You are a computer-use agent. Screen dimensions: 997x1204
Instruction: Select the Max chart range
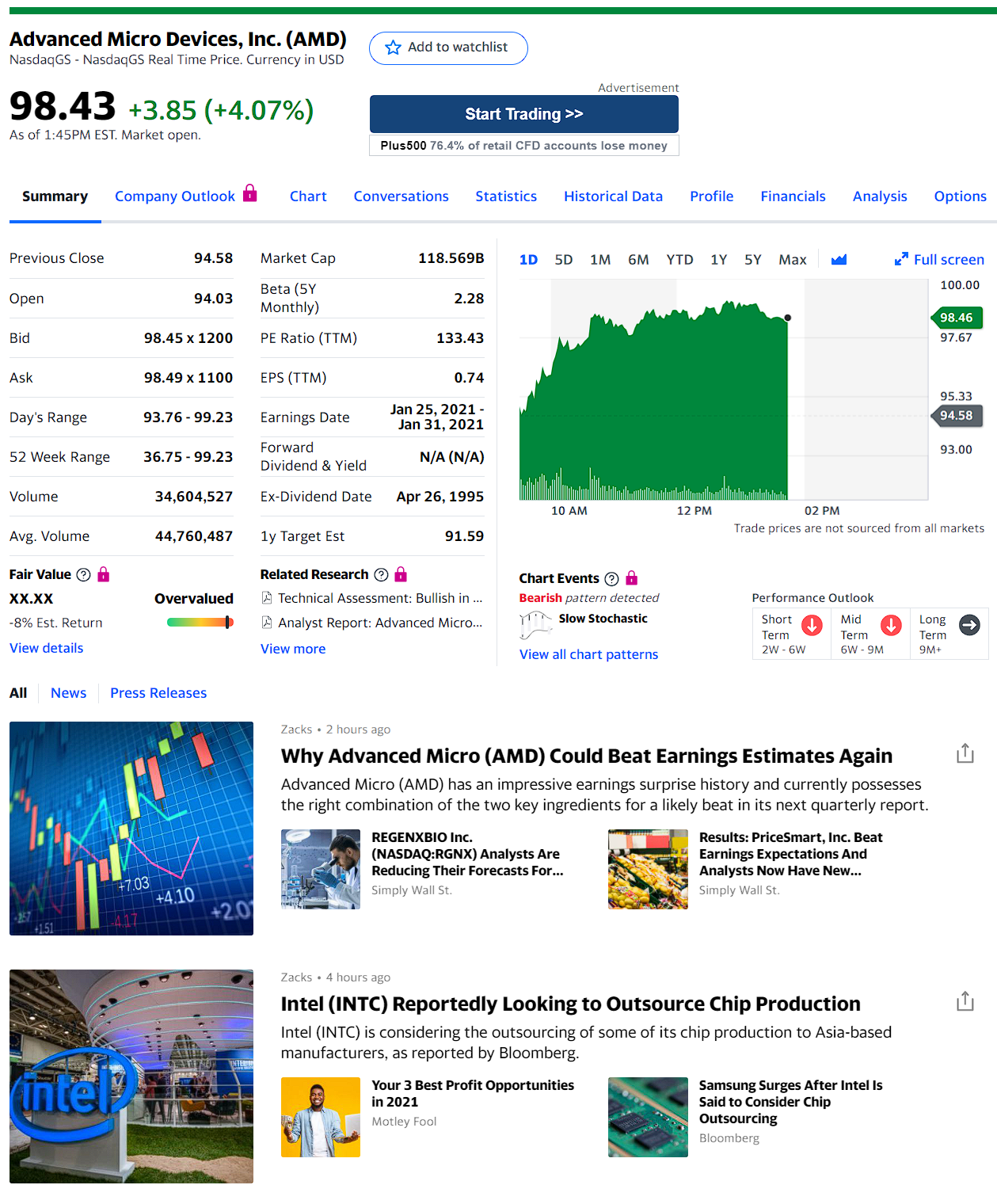792,260
